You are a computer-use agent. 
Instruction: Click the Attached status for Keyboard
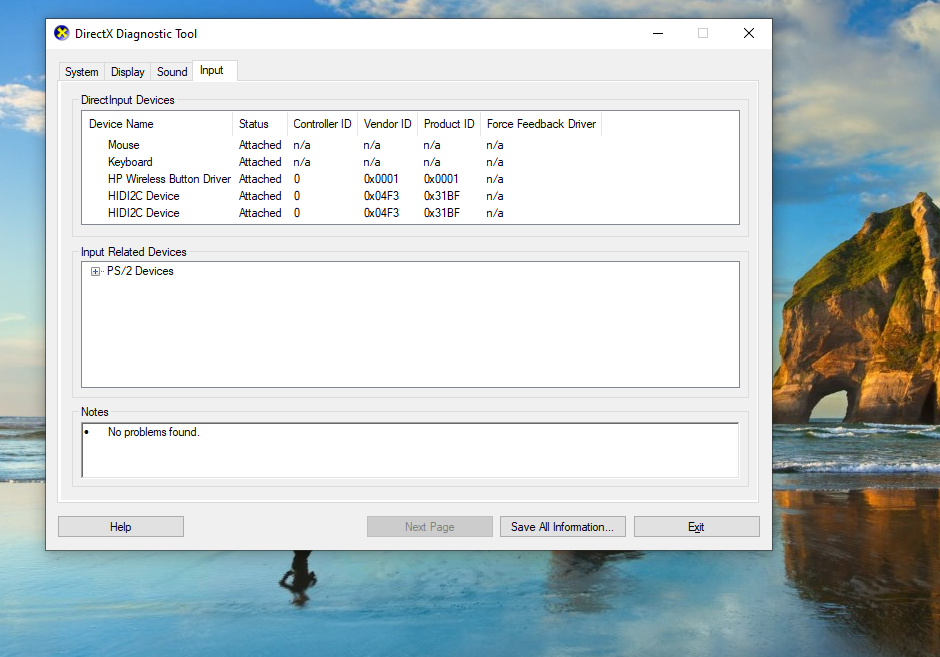tap(260, 162)
